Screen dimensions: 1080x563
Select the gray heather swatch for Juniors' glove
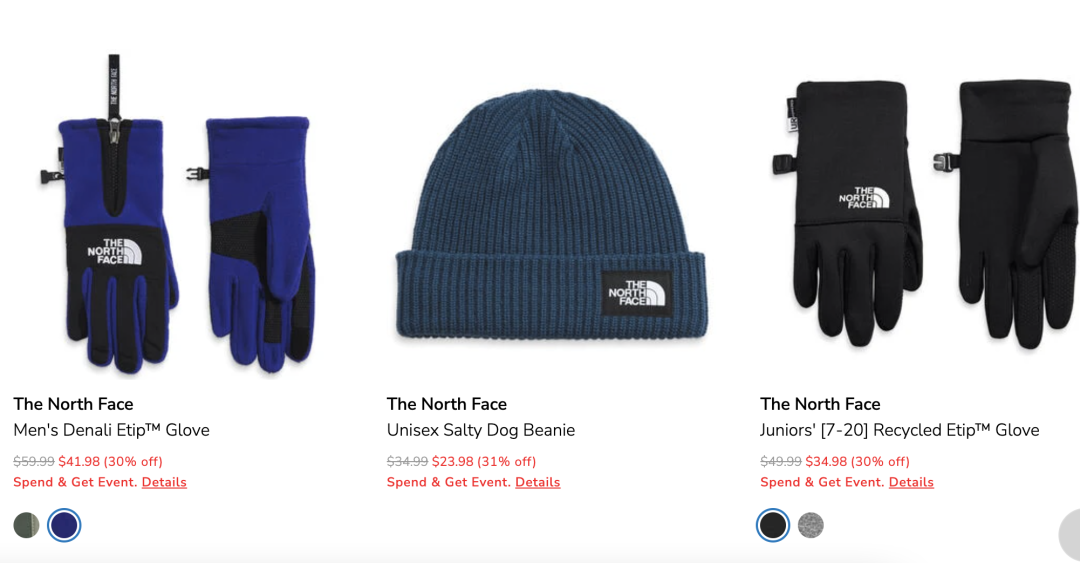[811, 525]
